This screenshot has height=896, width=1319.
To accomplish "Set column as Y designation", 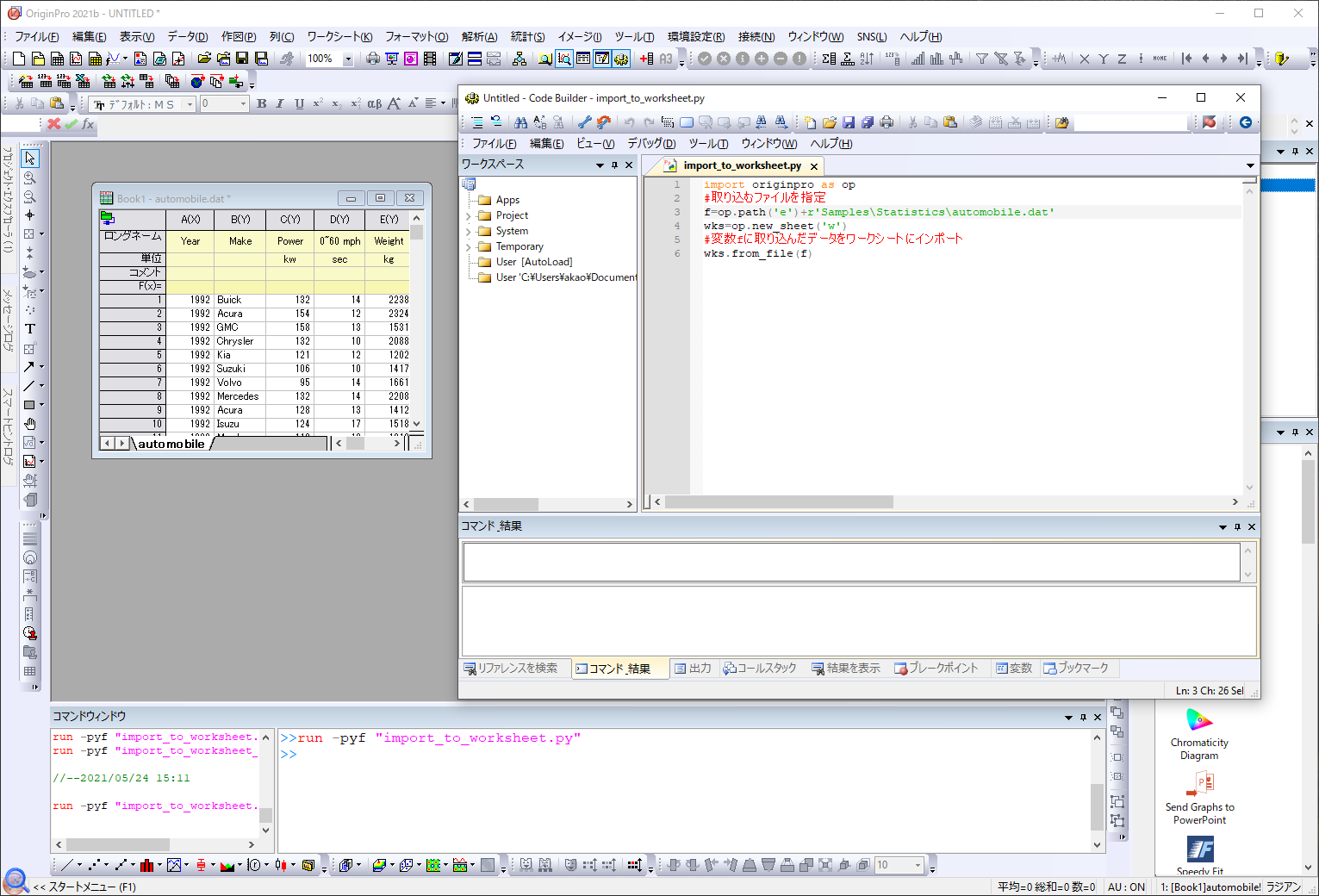I will (x=1103, y=59).
